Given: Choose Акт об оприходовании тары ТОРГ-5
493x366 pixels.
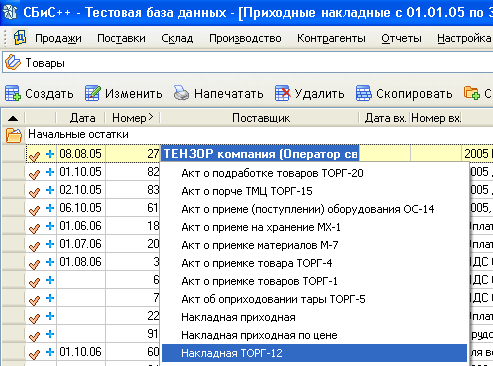Looking at the screenshot, I should 315,299.
